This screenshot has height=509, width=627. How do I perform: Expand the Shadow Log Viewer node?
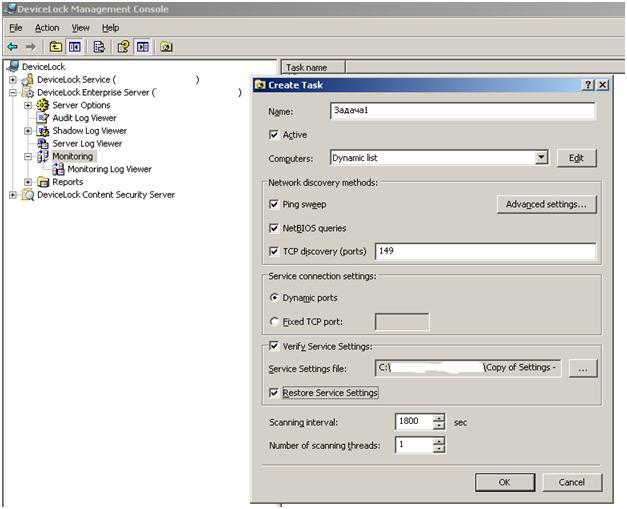click(x=28, y=131)
